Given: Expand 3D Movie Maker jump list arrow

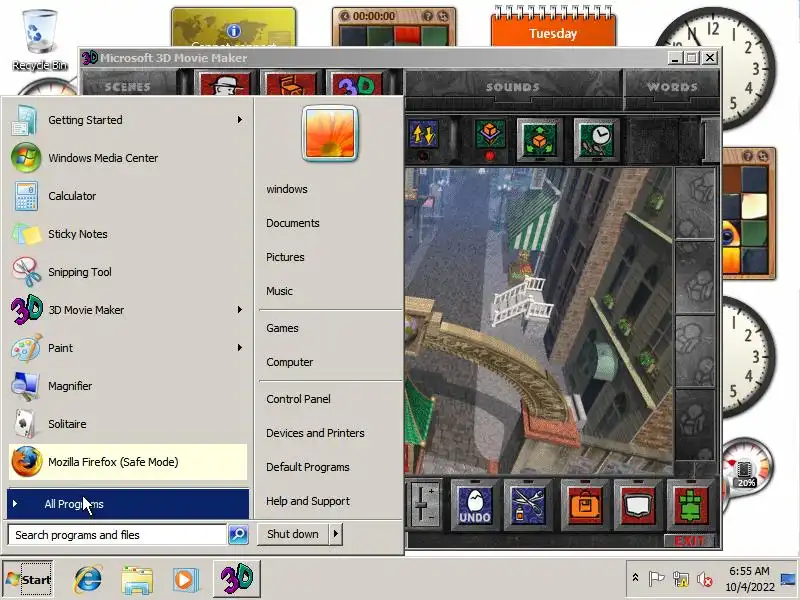Looking at the screenshot, I should 240,310.
